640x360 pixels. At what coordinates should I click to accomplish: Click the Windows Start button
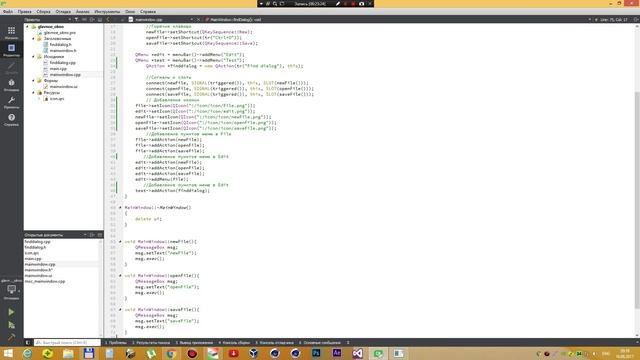(8, 353)
